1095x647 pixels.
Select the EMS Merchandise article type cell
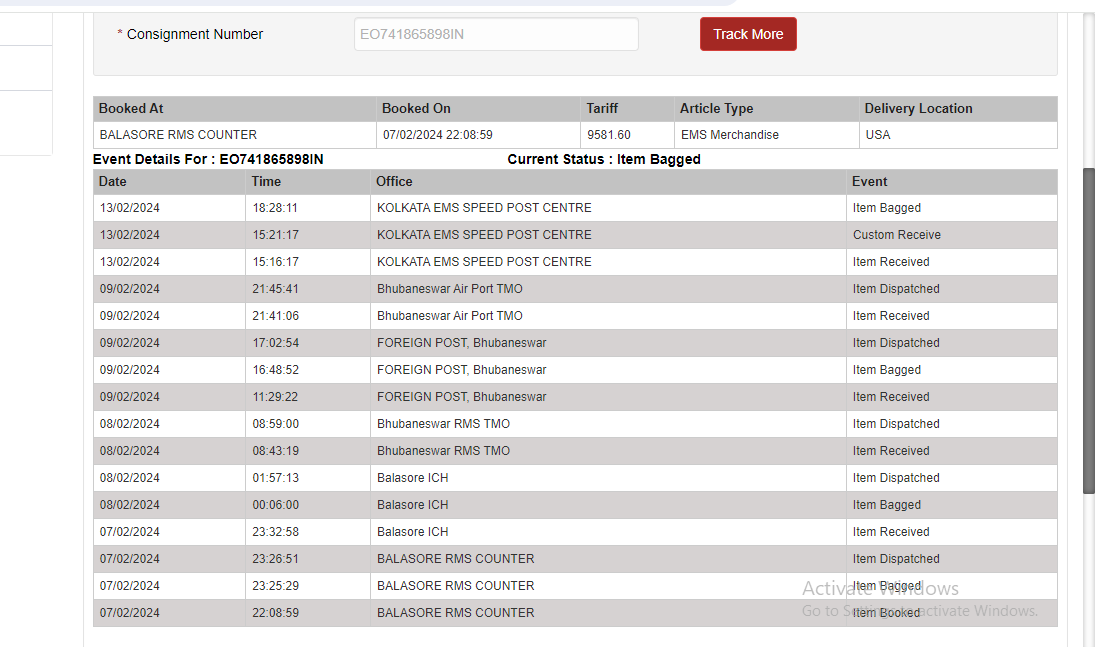point(767,135)
